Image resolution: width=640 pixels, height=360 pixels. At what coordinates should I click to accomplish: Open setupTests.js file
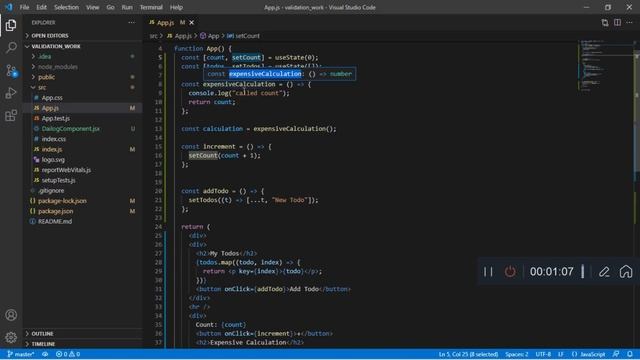pos(58,180)
